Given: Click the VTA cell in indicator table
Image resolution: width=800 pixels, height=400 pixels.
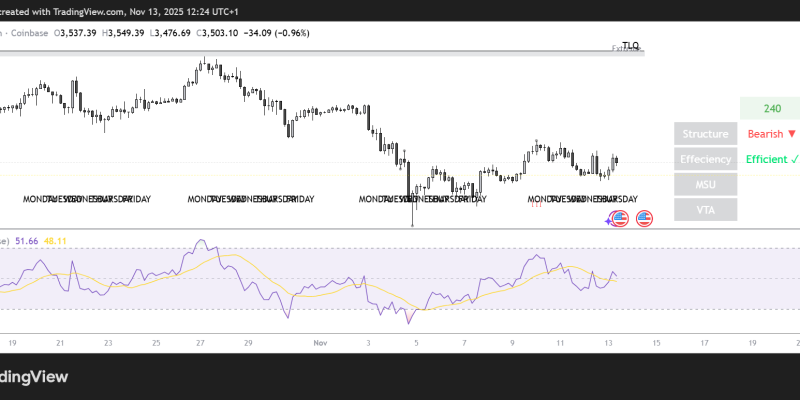Looking at the screenshot, I should point(705,209).
